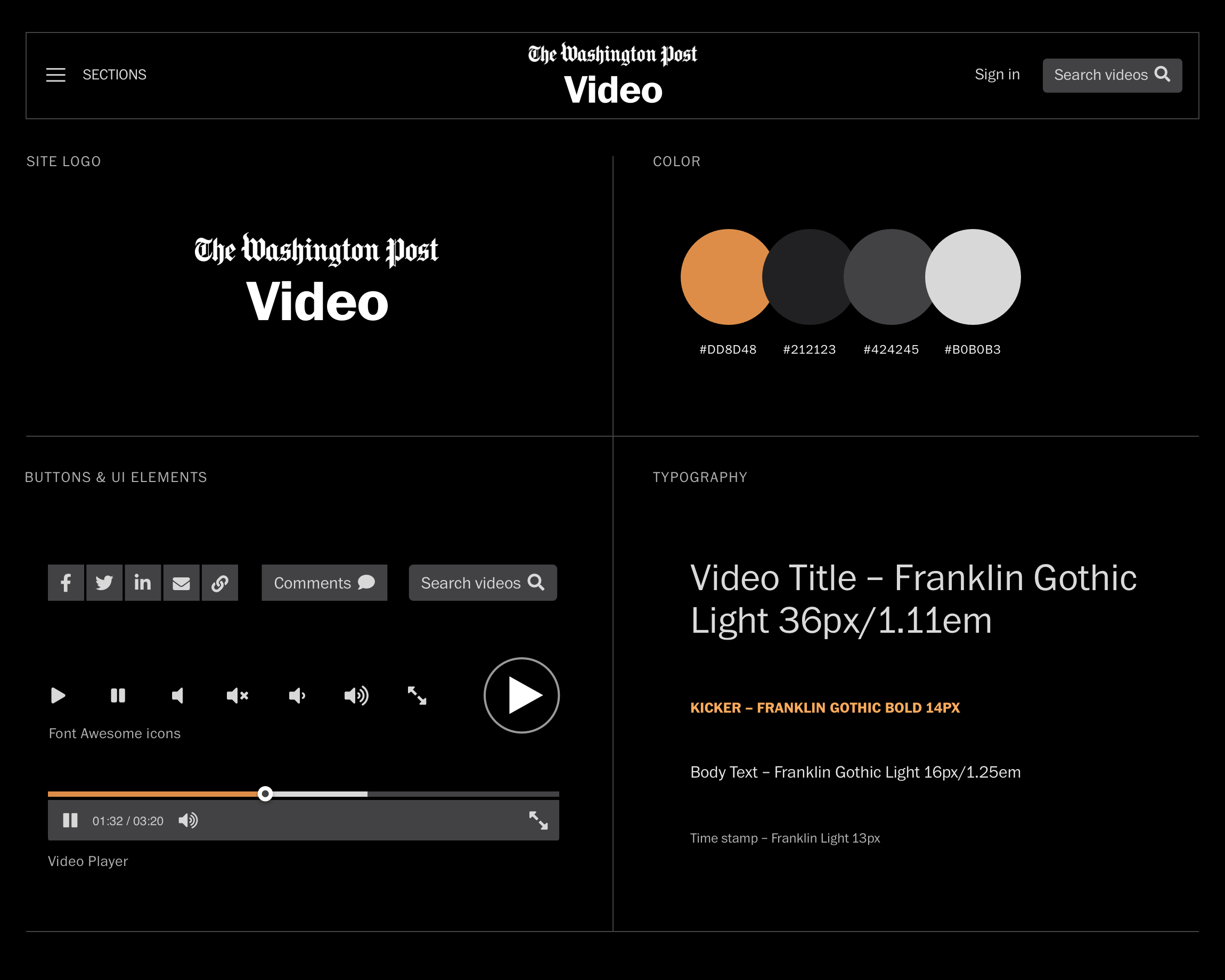Click the Sign in link
Screen dimensions: 1225x980
click(x=997, y=75)
